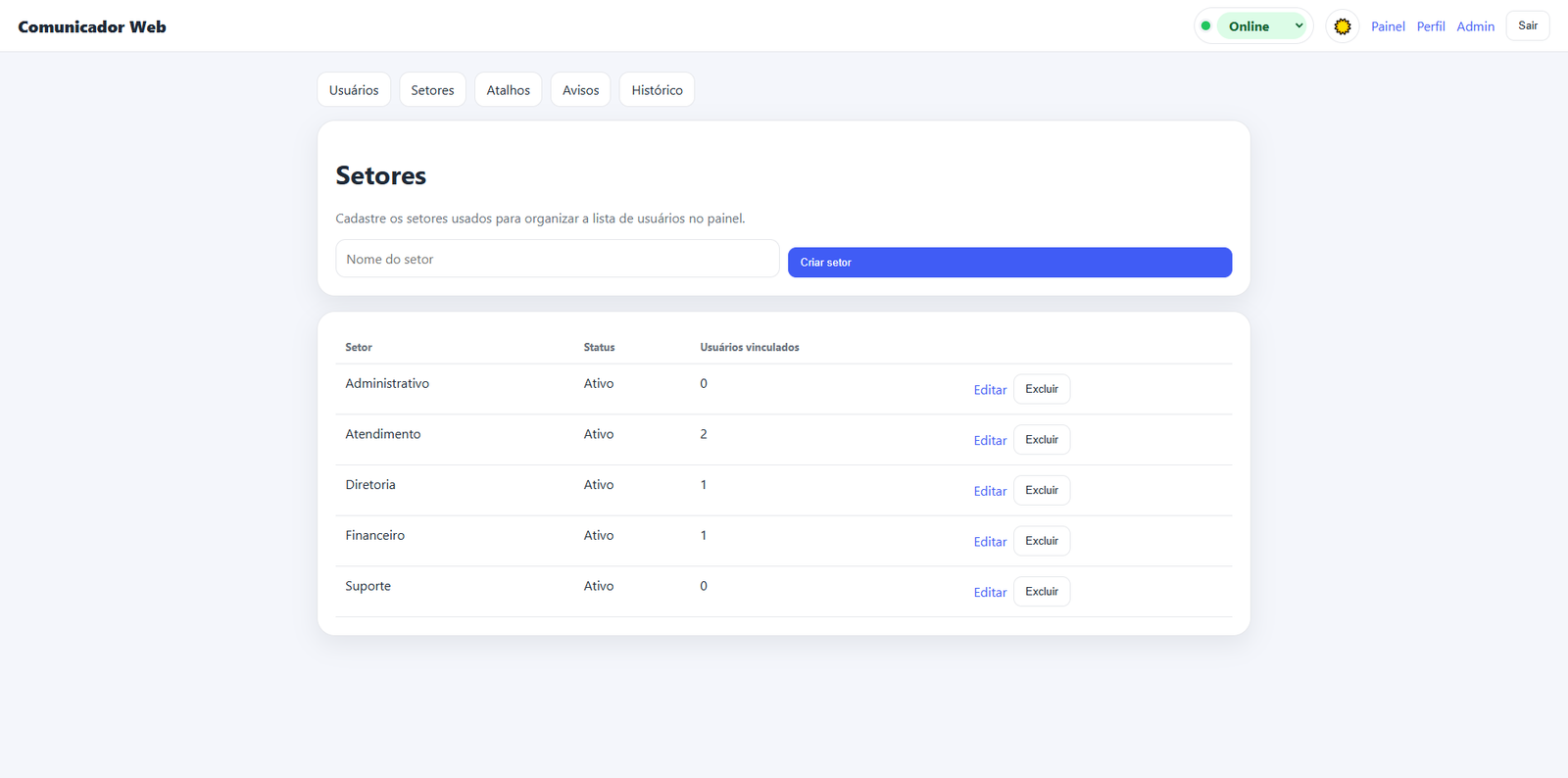Delete the Atendimento sector
The width and height of the screenshot is (1568, 778).
(1042, 440)
